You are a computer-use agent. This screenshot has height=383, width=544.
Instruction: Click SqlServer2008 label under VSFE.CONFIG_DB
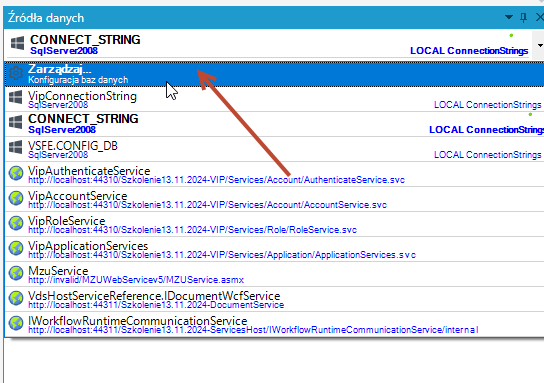pyautogui.click(x=58, y=155)
